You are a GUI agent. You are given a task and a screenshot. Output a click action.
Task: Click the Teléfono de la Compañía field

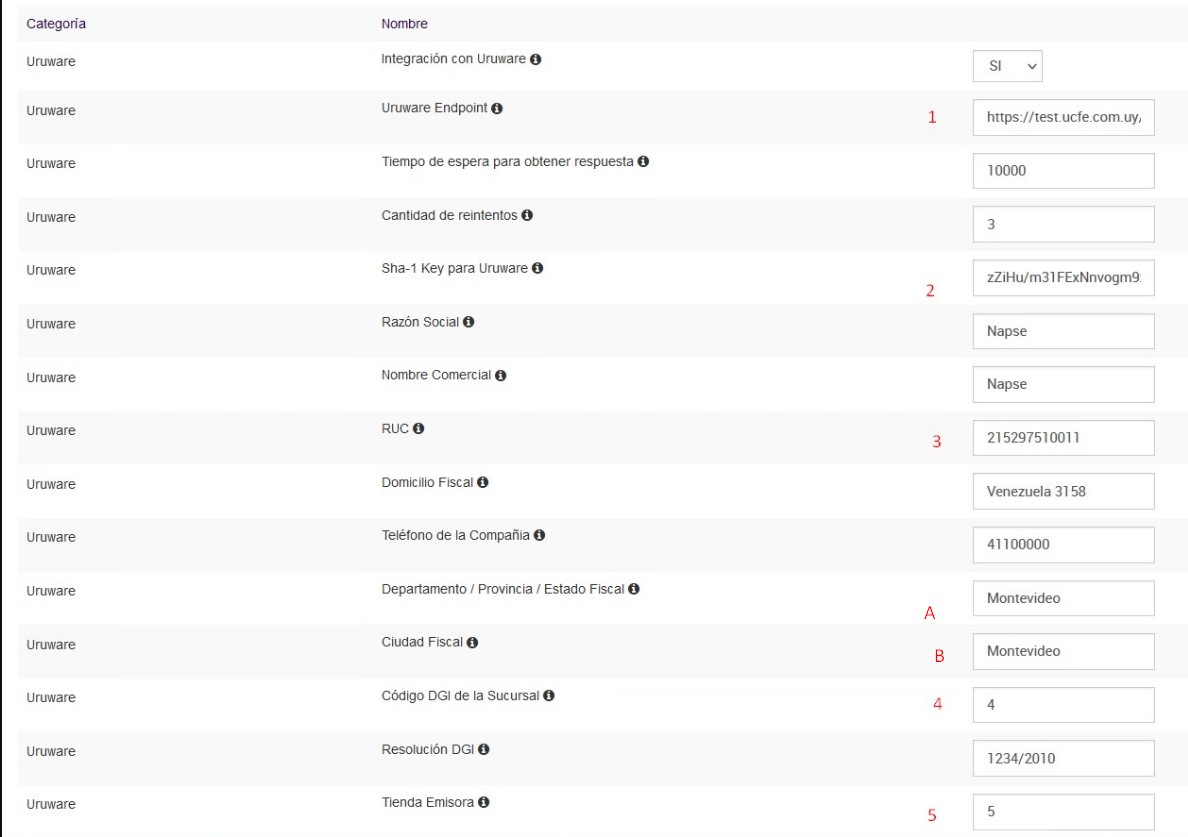coord(1063,544)
